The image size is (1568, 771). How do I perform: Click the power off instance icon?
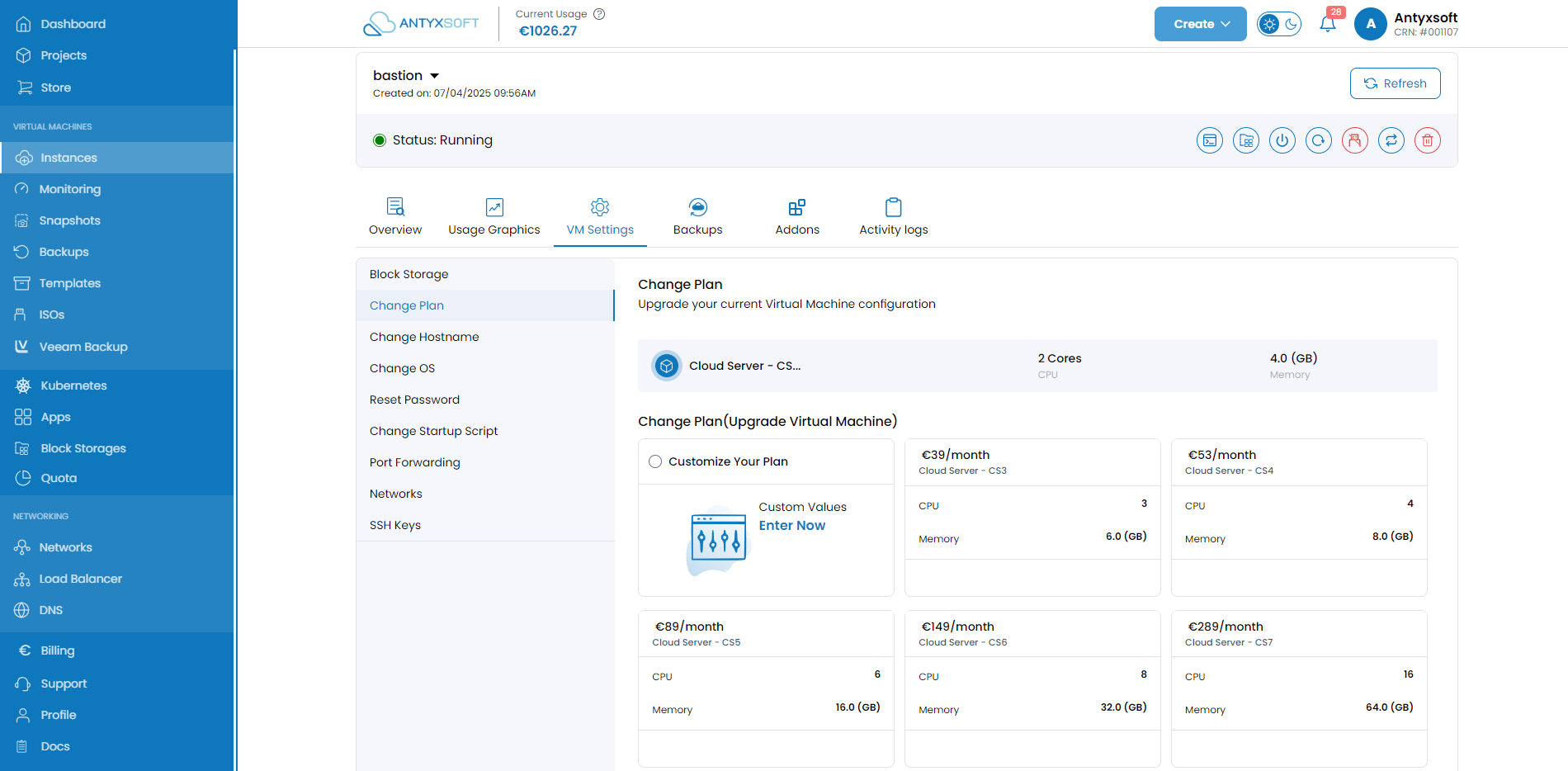pos(1282,140)
